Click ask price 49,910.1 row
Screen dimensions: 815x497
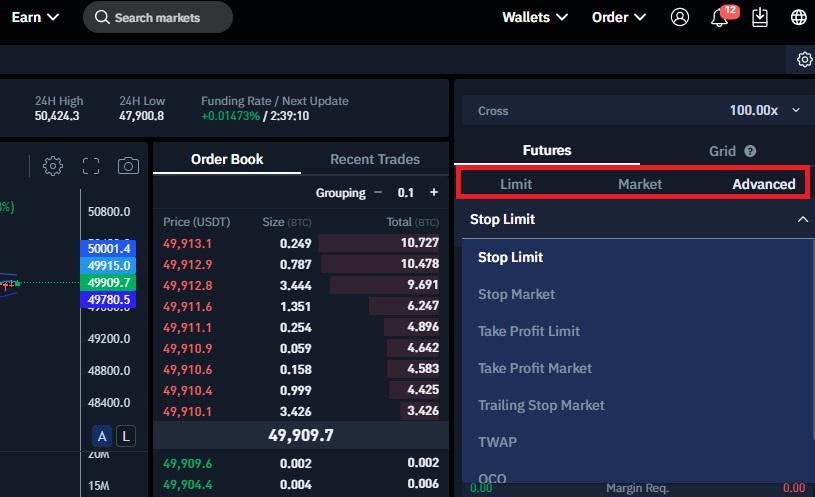click(x=301, y=411)
